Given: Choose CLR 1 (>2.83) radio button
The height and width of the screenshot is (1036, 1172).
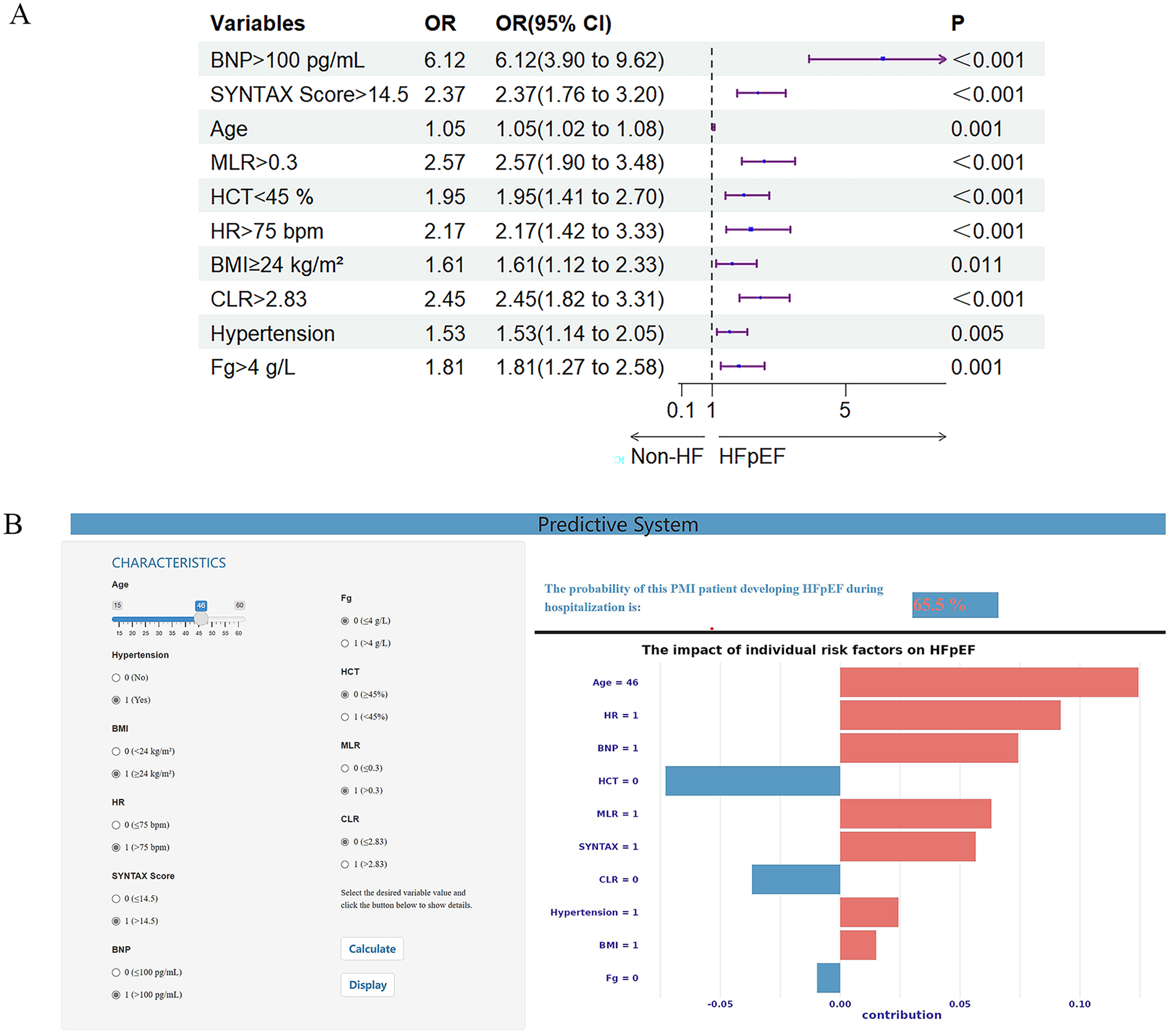Looking at the screenshot, I should click(345, 864).
